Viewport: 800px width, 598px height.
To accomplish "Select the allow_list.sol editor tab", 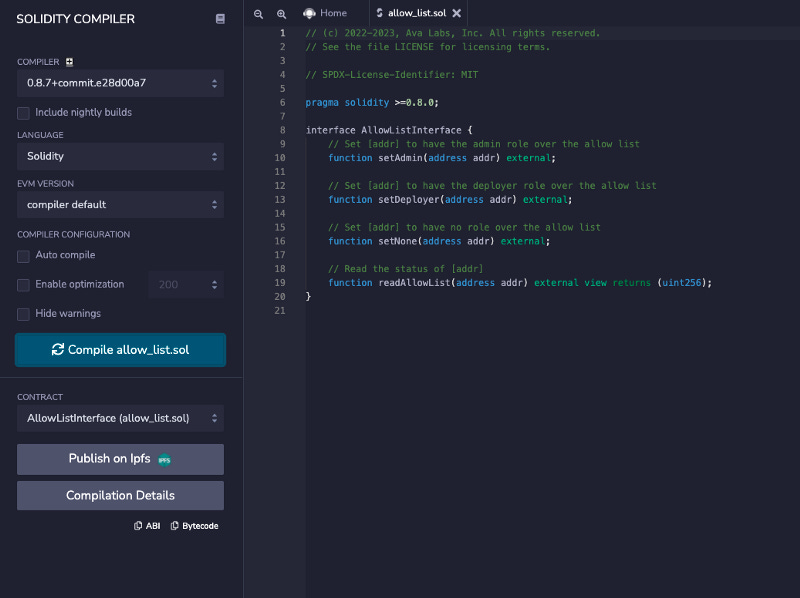I will (417, 13).
